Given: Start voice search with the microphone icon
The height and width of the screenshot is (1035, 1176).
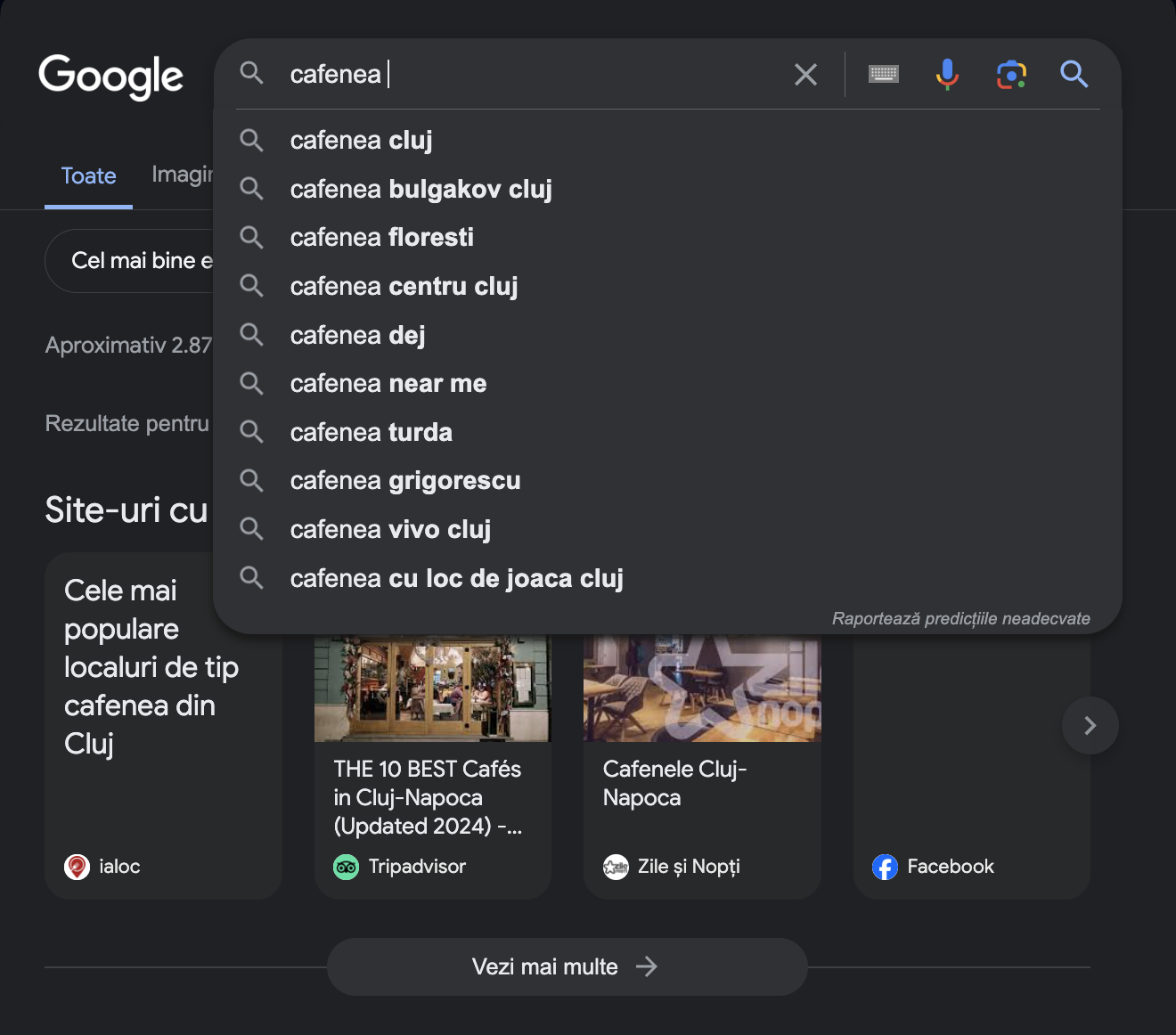Looking at the screenshot, I should click(947, 75).
